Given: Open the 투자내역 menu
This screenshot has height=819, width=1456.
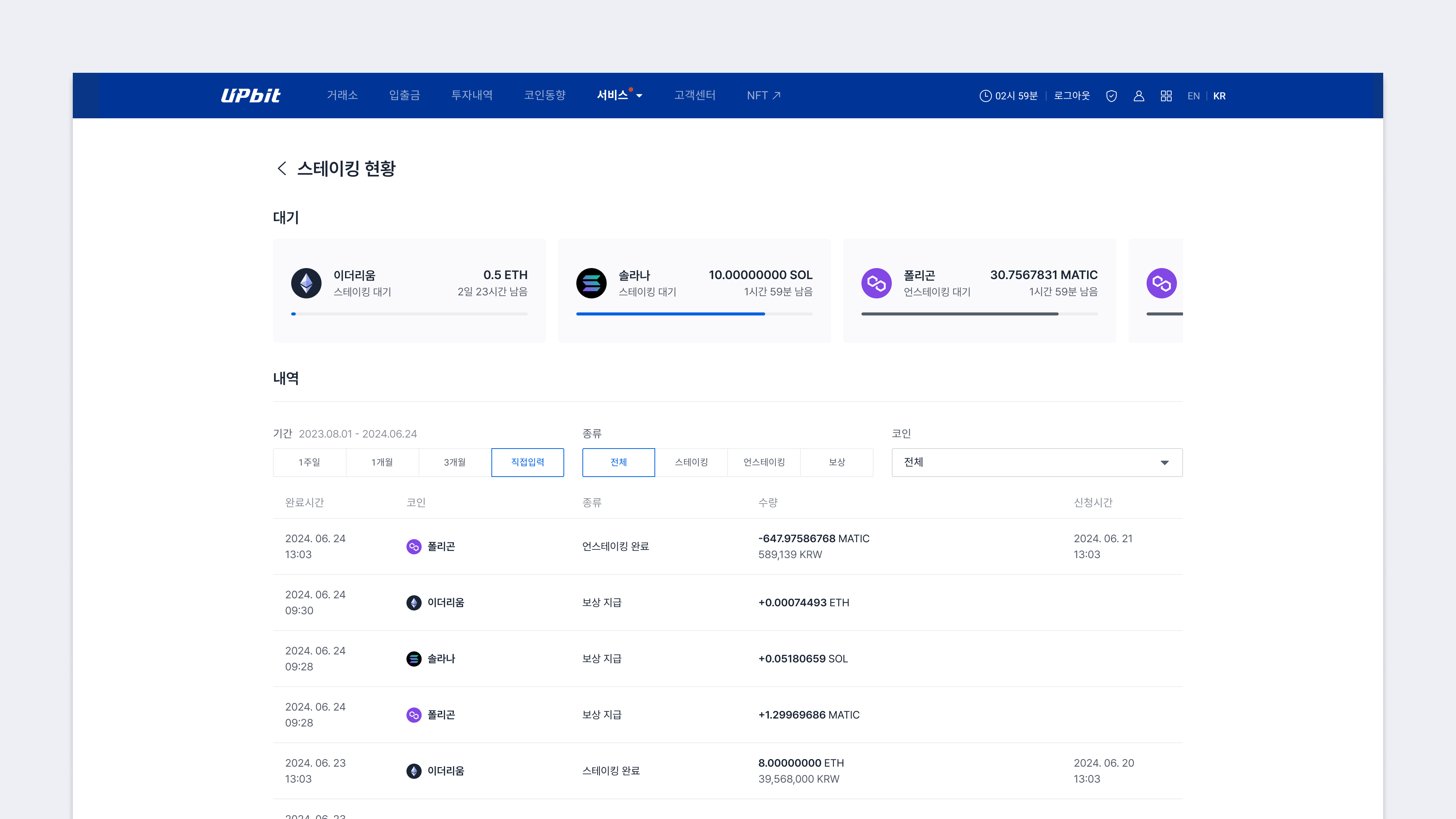Looking at the screenshot, I should (471, 96).
